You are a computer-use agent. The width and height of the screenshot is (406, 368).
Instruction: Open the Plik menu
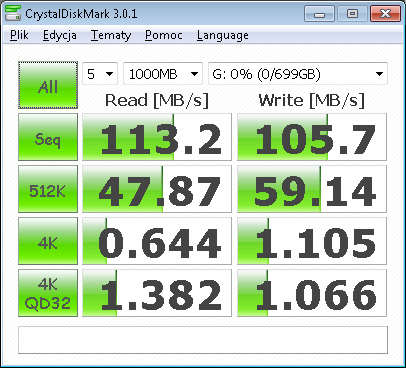tap(19, 35)
